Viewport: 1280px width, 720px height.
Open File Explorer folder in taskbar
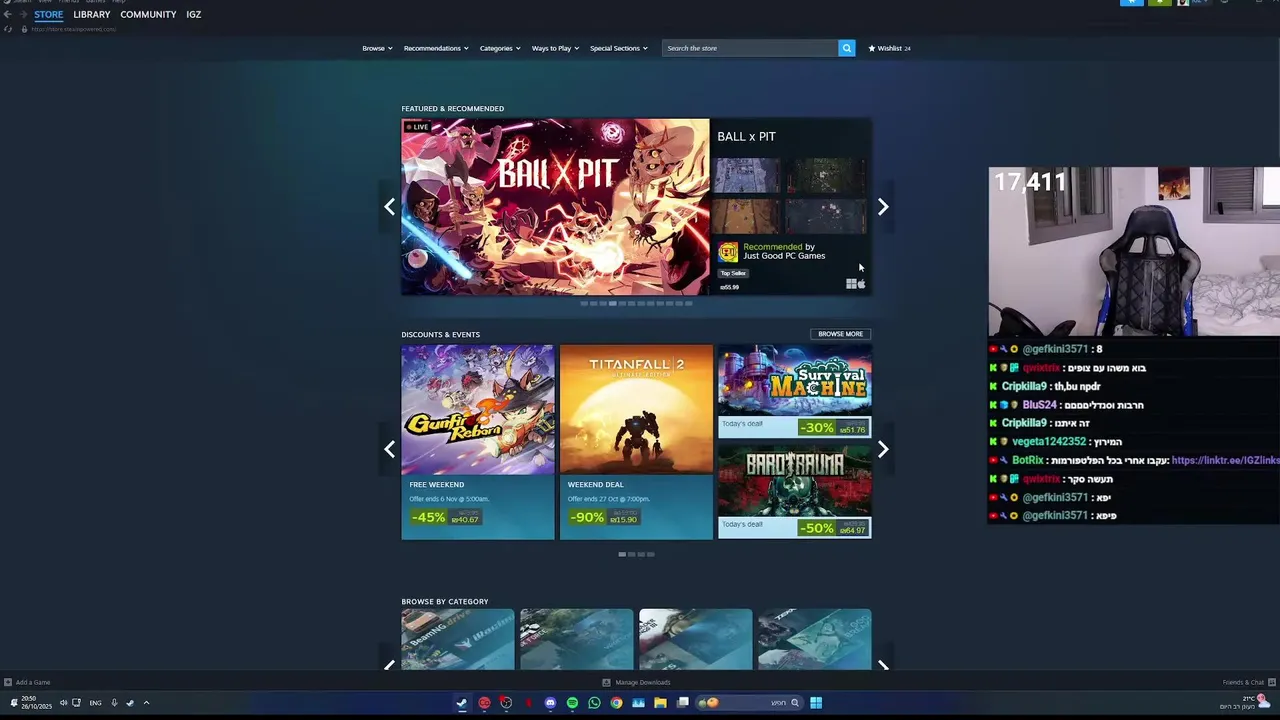click(660, 703)
